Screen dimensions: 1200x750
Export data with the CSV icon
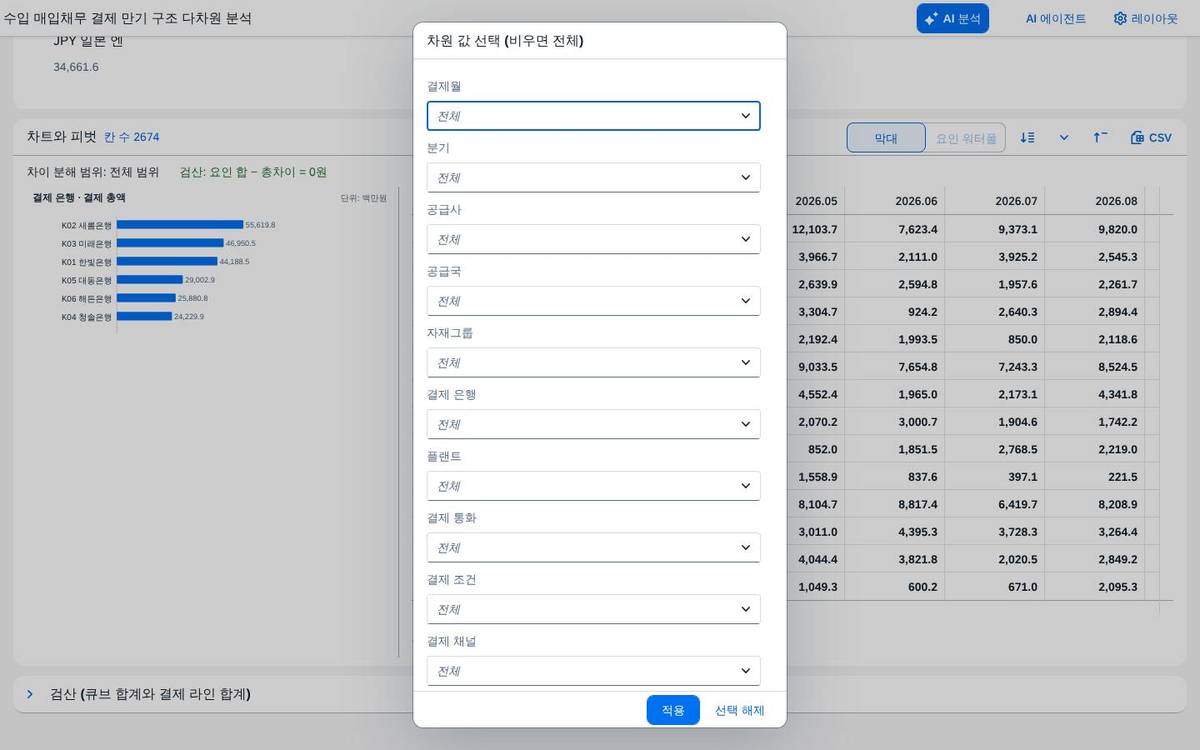(1150, 138)
